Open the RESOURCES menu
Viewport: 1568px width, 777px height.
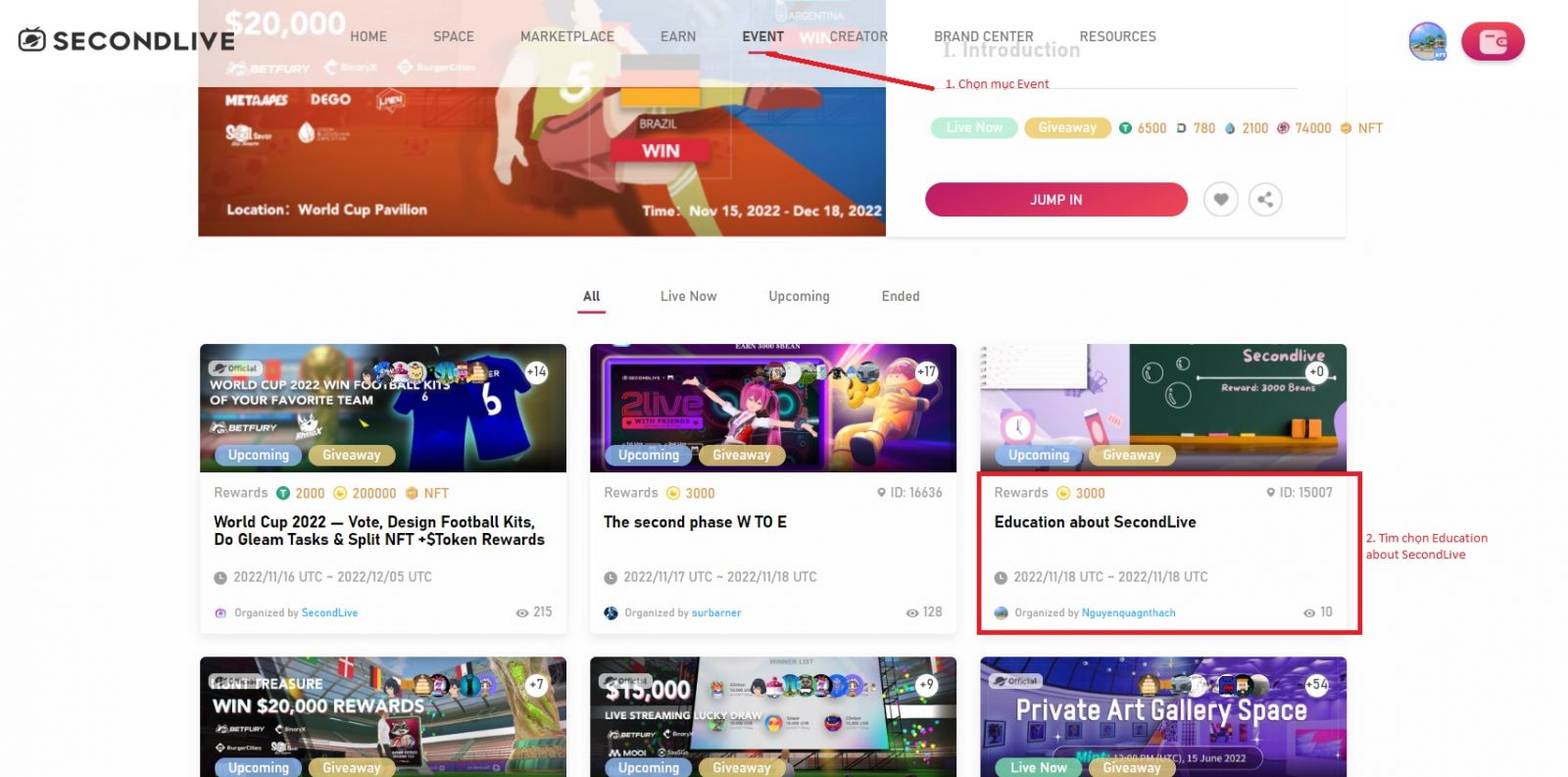(1118, 36)
